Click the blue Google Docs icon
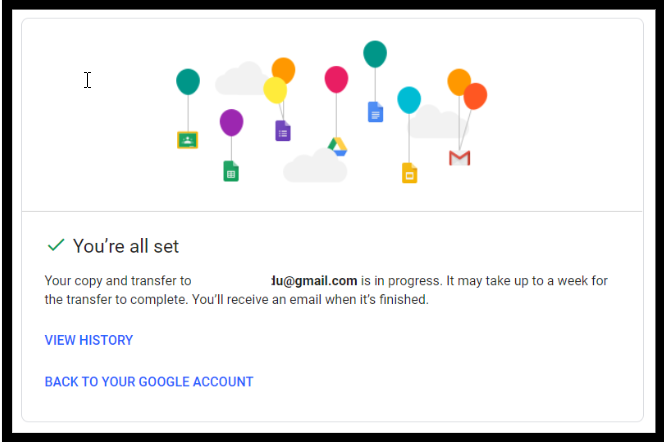Viewport: 664px width, 442px height. tap(375, 112)
